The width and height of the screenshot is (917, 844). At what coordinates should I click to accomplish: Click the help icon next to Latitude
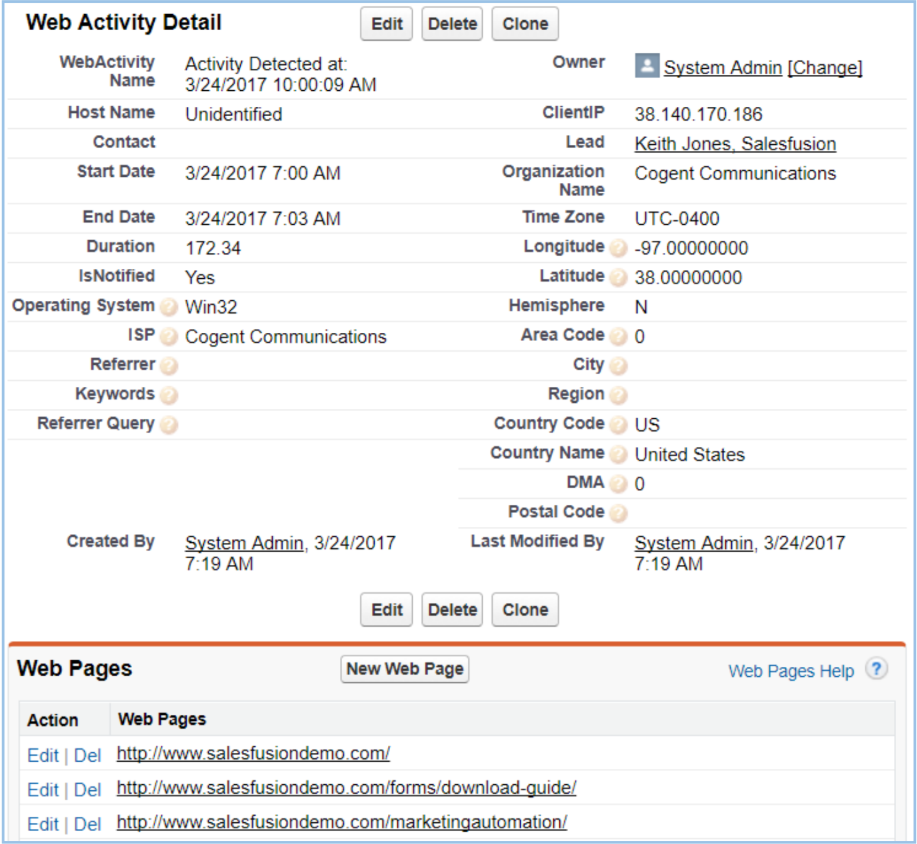tap(619, 277)
